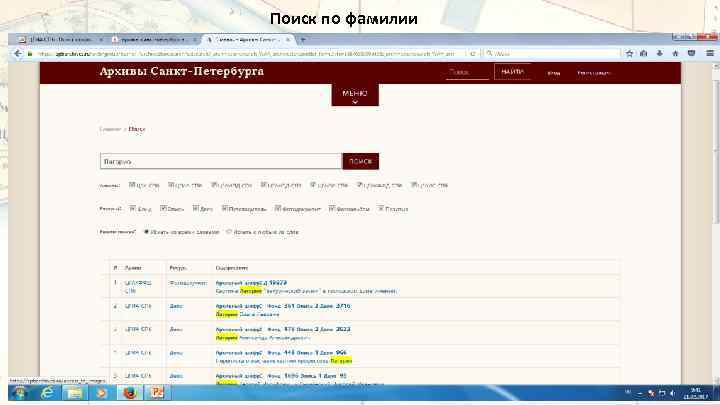Open link ending with Дело 966
The image size is (720, 405).
click(281, 353)
